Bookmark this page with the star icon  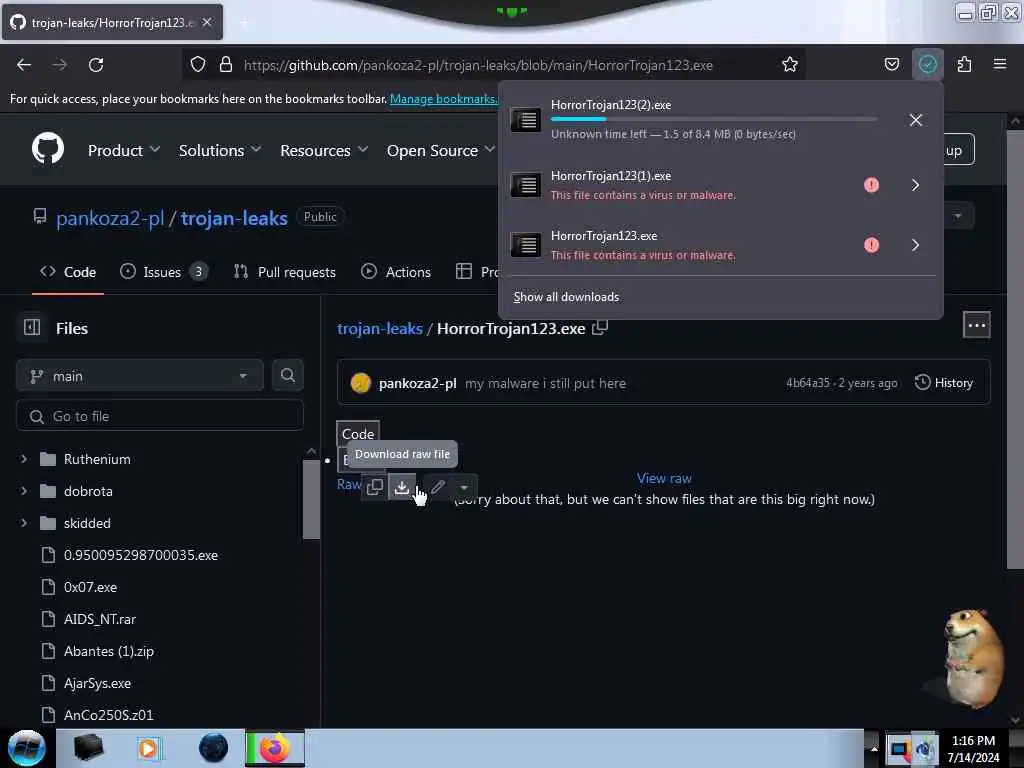point(790,65)
